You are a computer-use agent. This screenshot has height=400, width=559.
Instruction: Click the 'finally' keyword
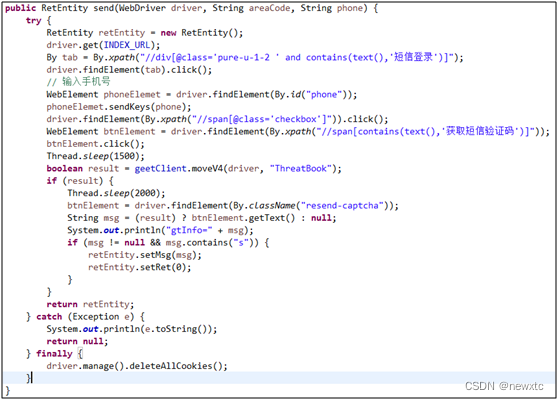[x=54, y=354]
